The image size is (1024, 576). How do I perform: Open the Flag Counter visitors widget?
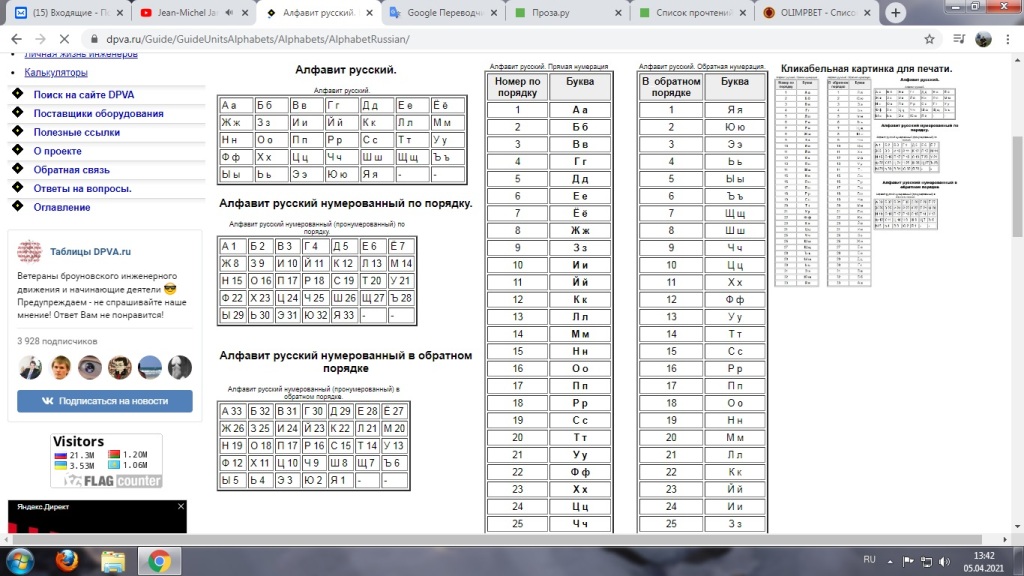106,461
